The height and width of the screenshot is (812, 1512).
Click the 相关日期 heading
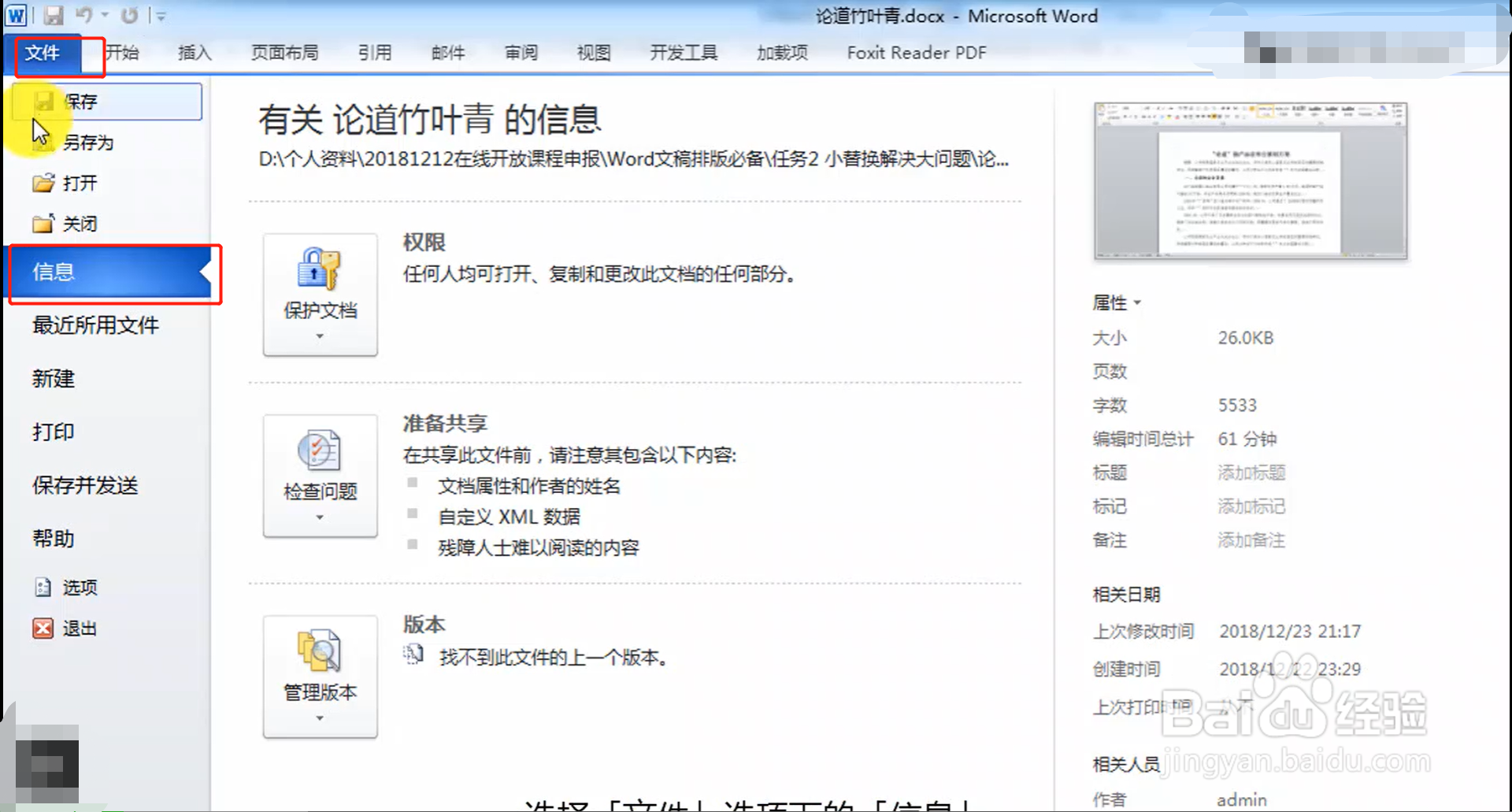(x=1127, y=595)
